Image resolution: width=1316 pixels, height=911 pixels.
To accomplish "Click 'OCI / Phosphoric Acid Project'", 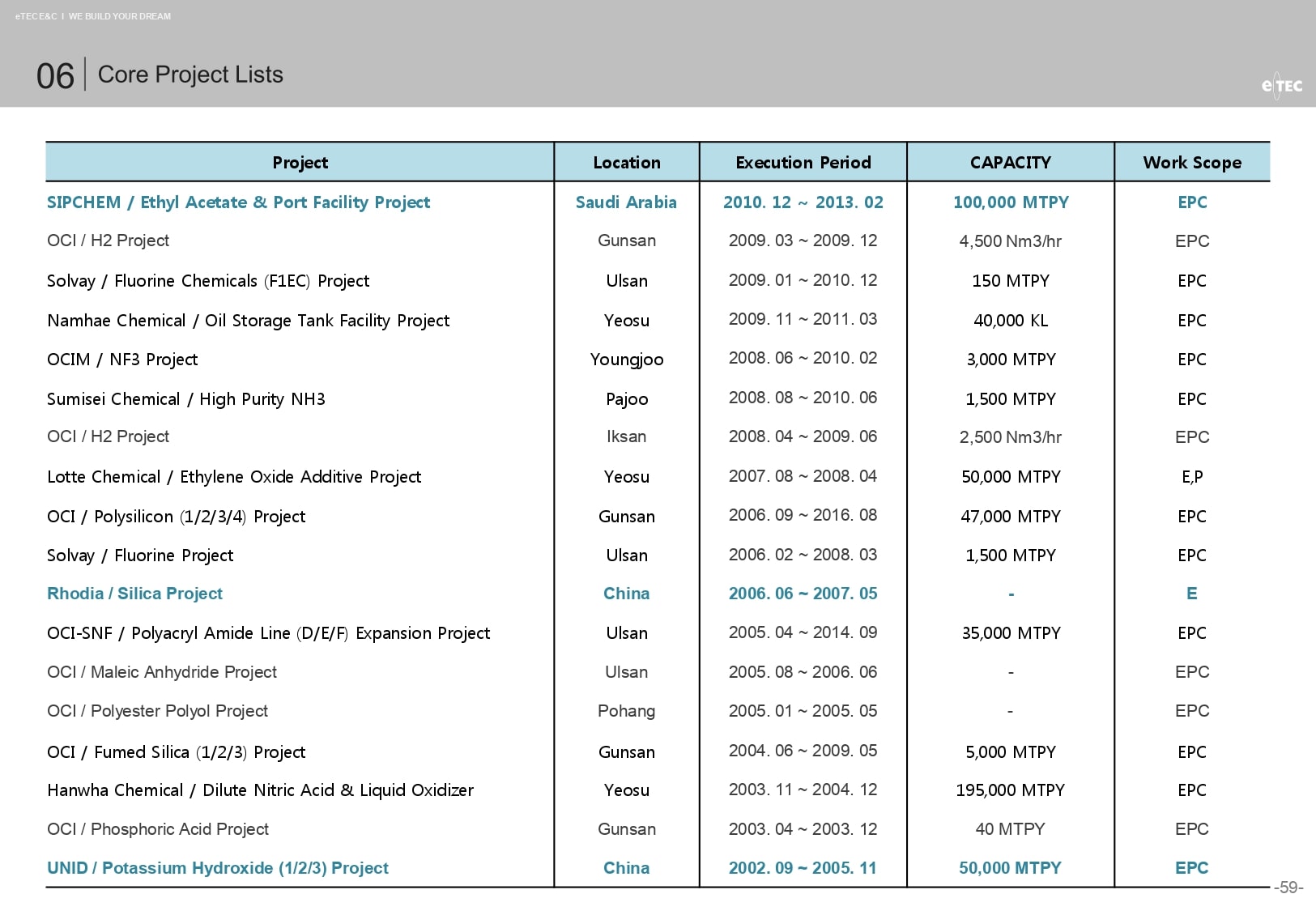I will pyautogui.click(x=158, y=829).
